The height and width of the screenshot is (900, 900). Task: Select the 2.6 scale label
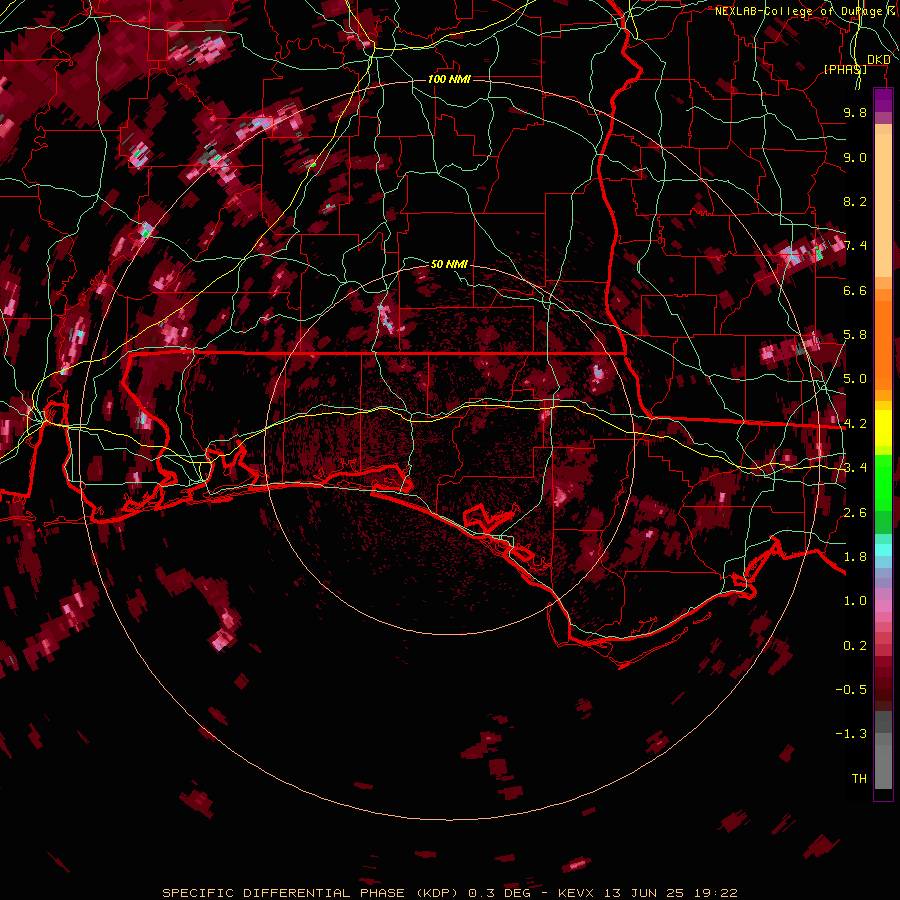(x=855, y=513)
